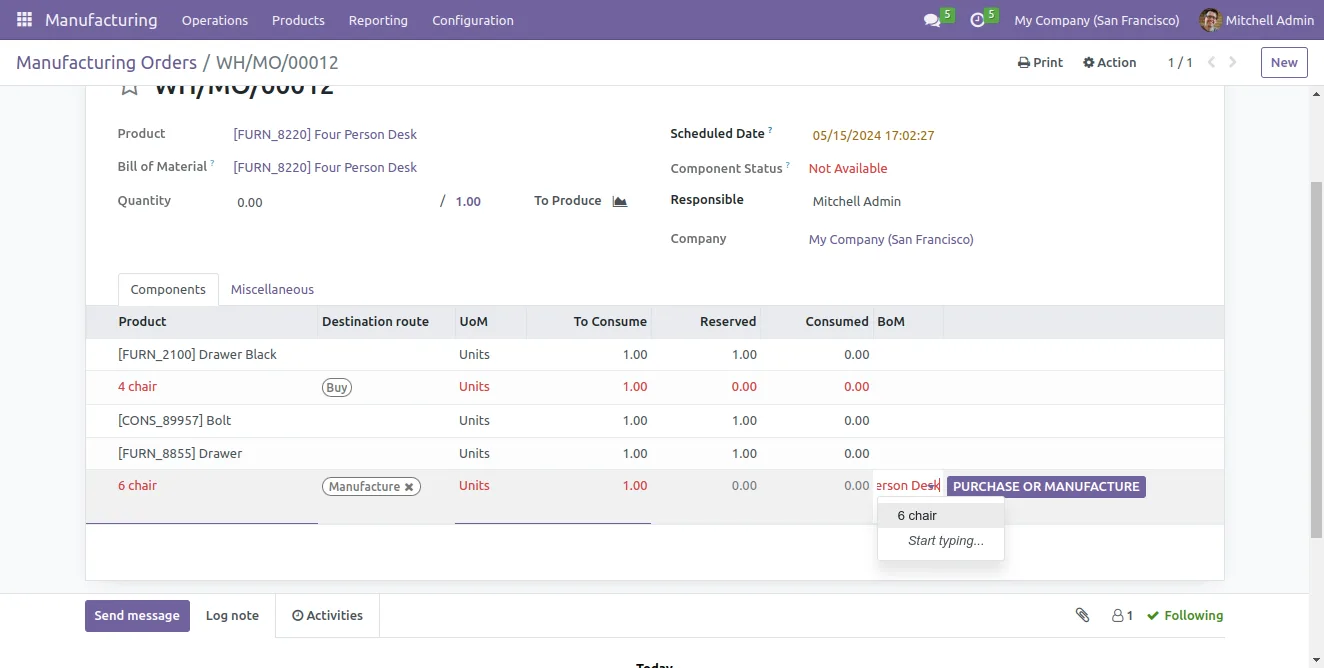Image resolution: width=1324 pixels, height=668 pixels.
Task: Open the conversations chat bubble icon
Action: pos(932,20)
